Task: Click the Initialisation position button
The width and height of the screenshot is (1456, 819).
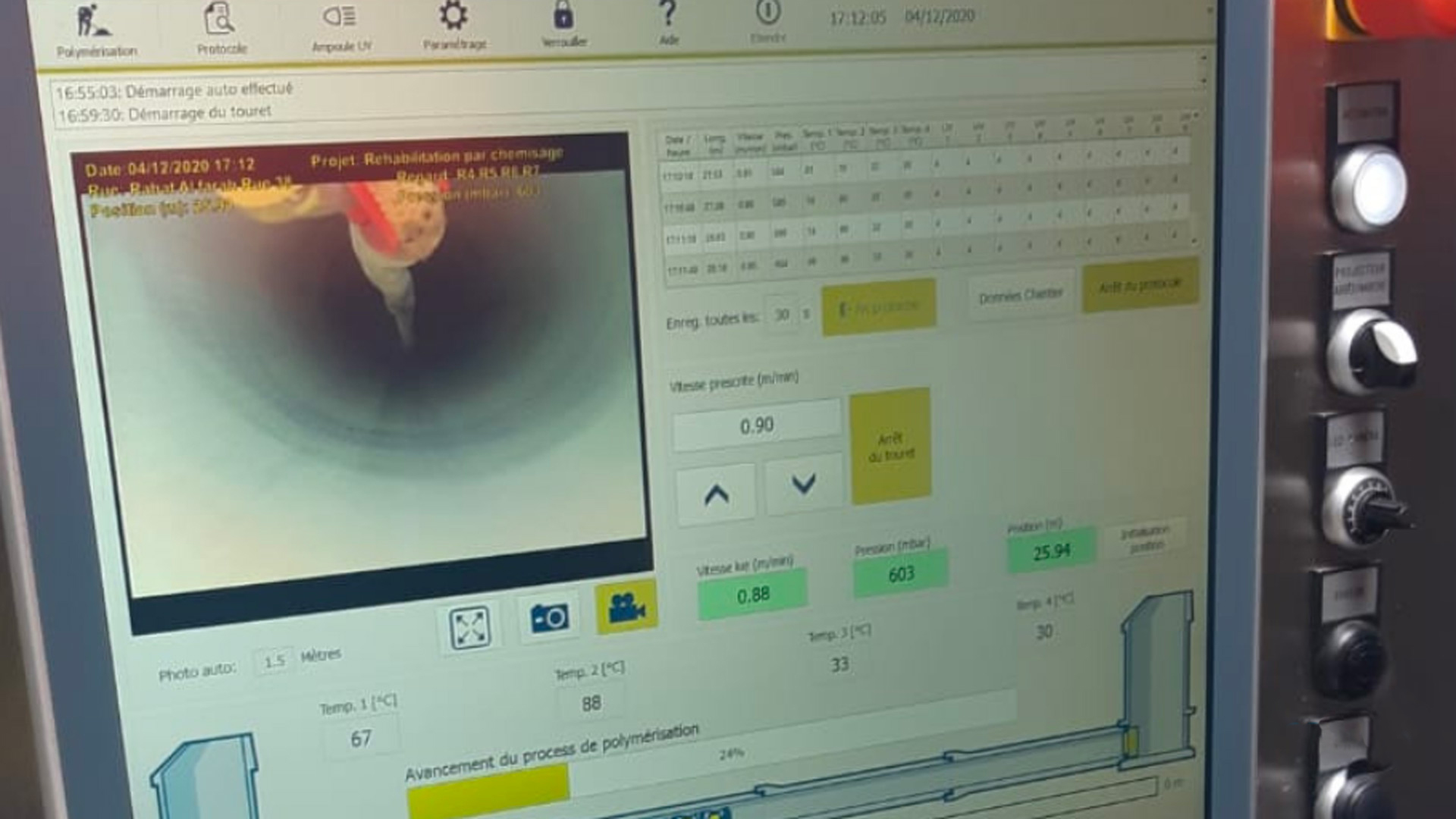Action: tap(1145, 538)
